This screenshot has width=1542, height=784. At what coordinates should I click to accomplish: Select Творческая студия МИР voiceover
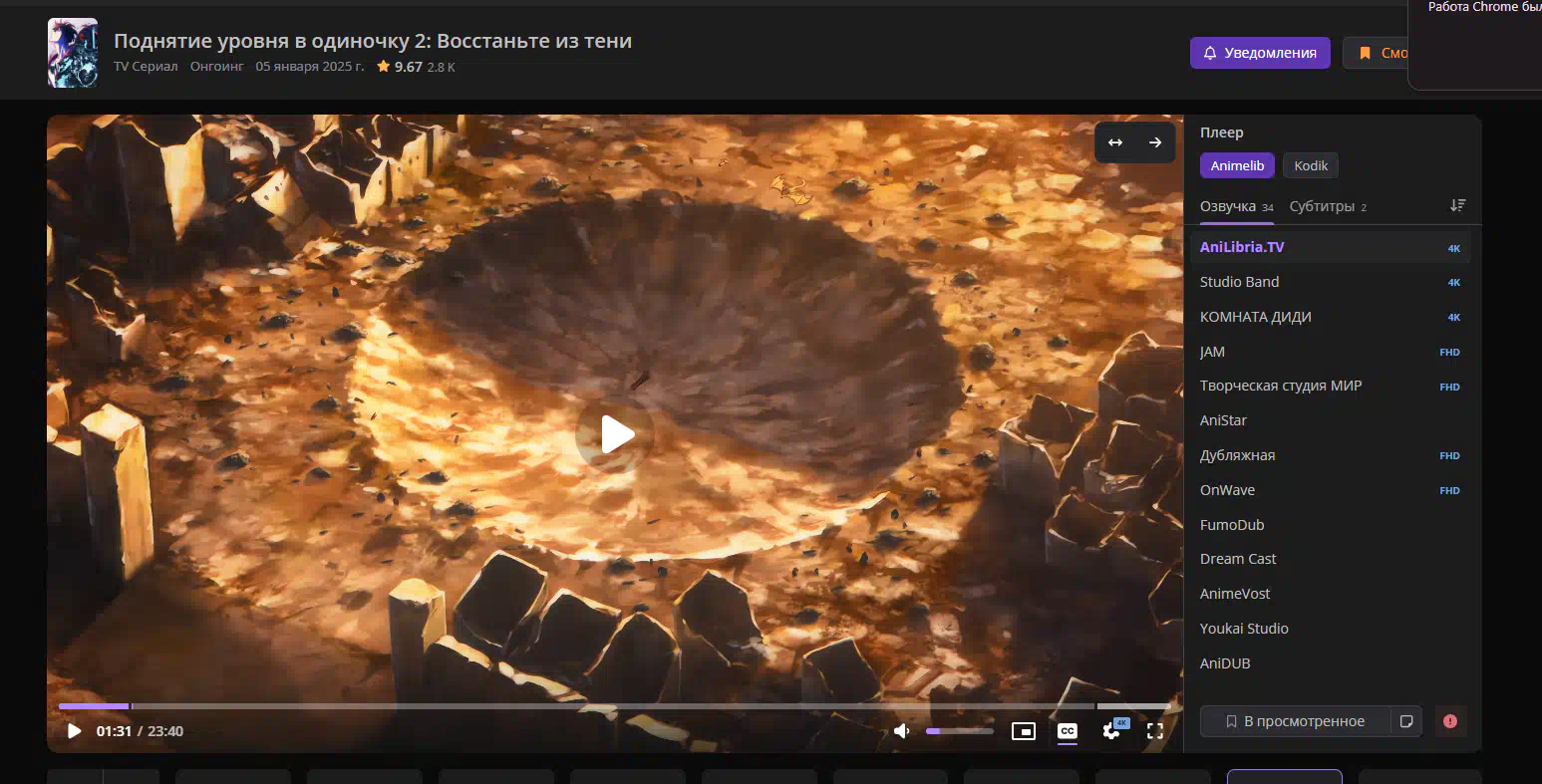pyautogui.click(x=1330, y=386)
